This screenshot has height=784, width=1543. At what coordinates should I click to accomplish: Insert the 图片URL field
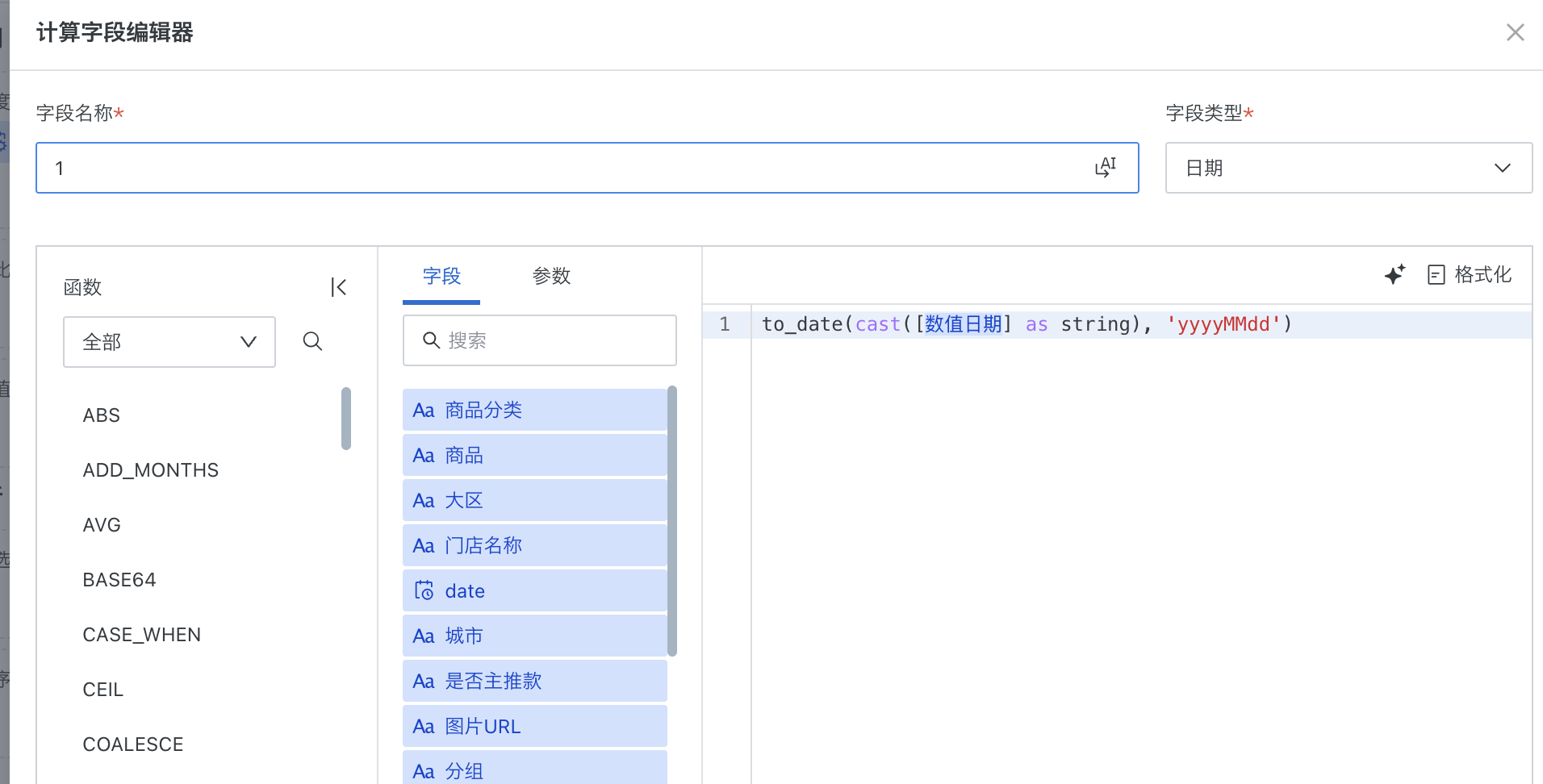click(535, 726)
